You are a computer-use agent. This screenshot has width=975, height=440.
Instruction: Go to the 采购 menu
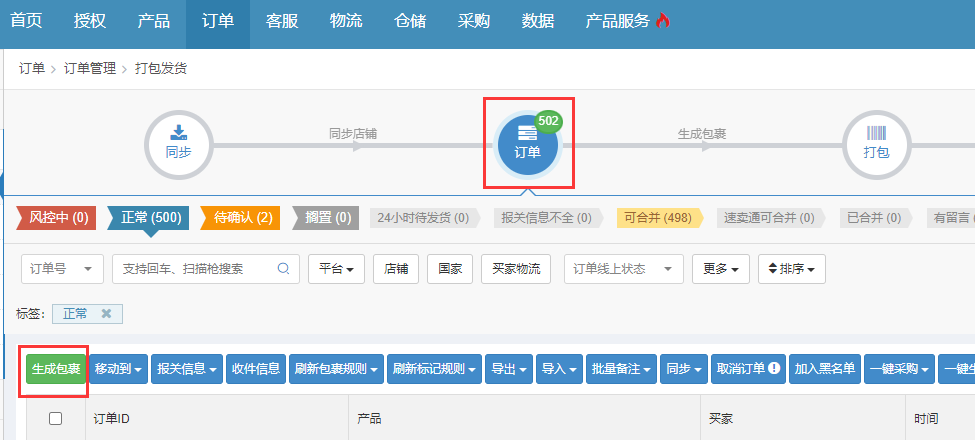pyautogui.click(x=474, y=21)
